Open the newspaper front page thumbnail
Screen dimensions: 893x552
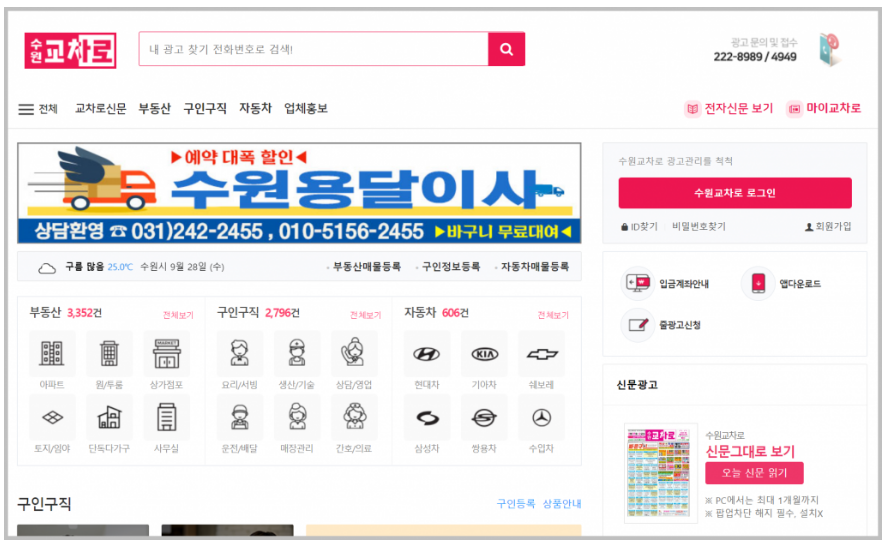click(x=660, y=473)
